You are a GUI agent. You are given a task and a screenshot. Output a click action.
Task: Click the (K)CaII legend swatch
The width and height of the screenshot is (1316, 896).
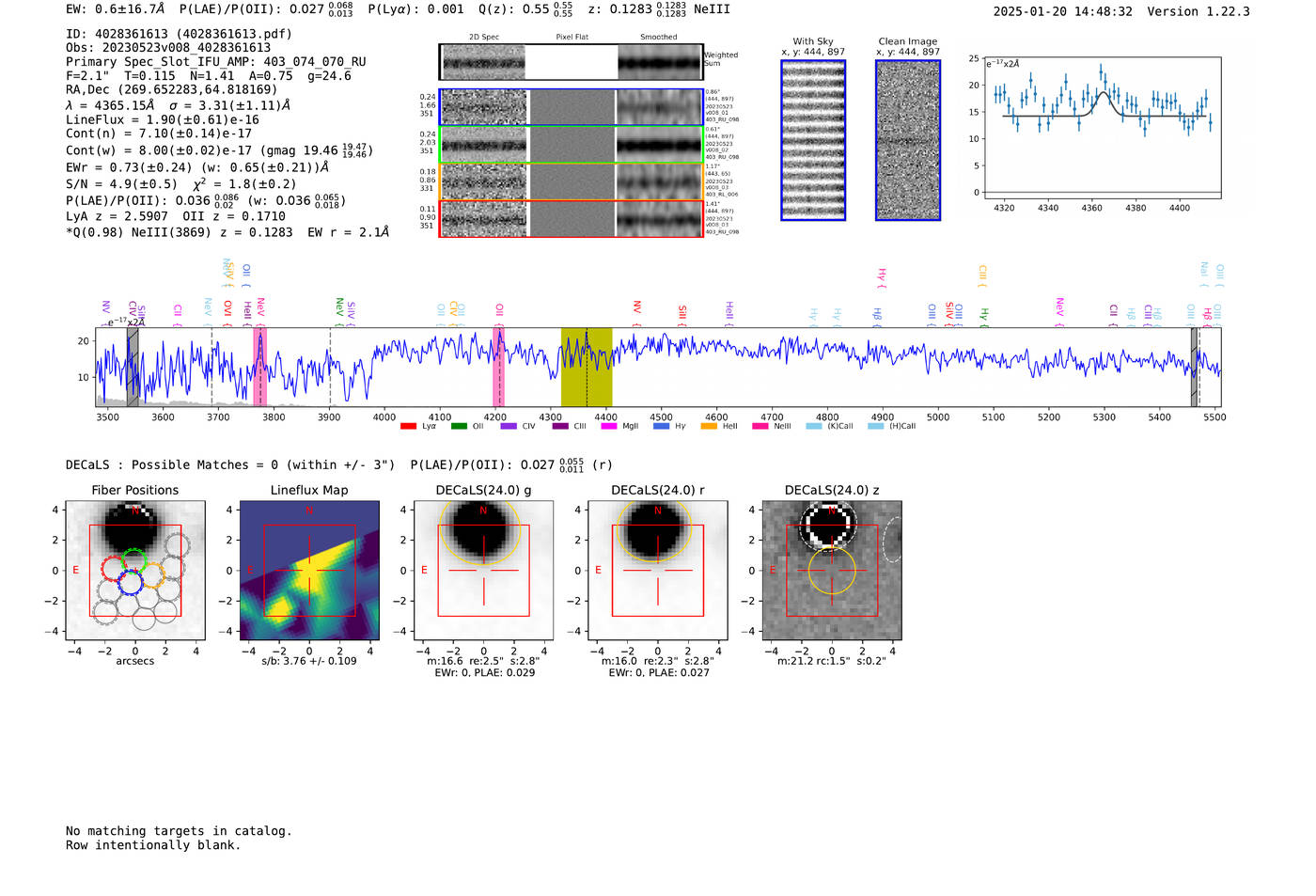coord(814,426)
